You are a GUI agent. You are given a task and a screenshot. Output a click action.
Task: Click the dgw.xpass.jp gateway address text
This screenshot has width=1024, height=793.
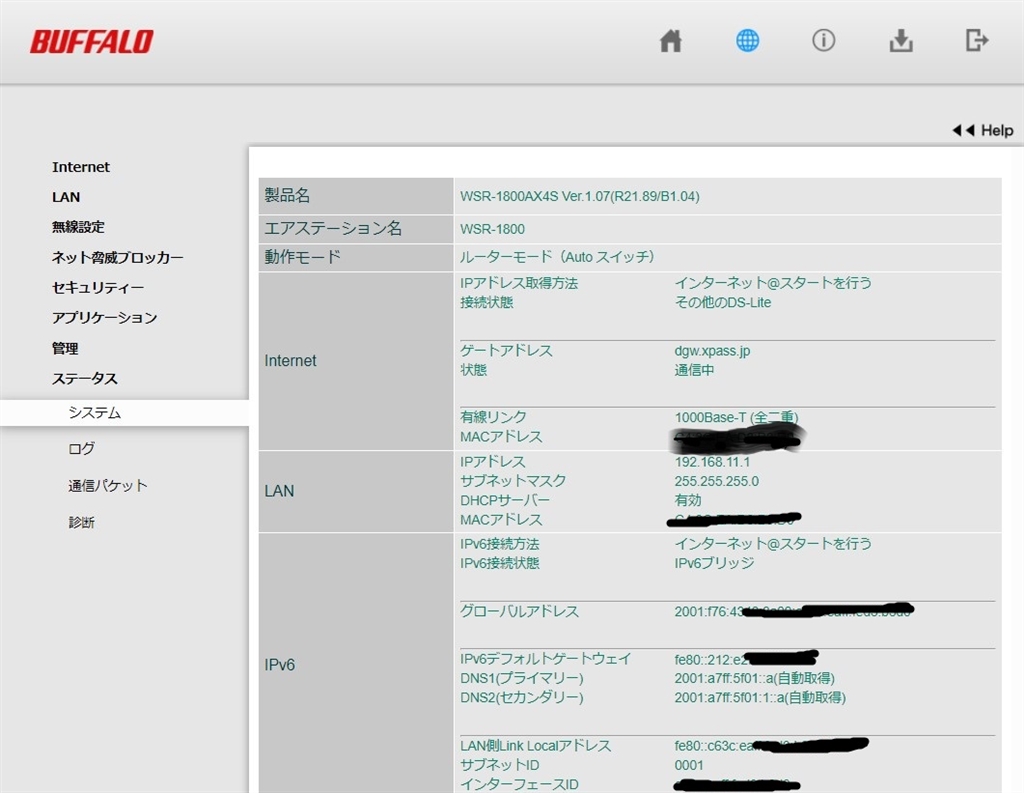point(712,351)
